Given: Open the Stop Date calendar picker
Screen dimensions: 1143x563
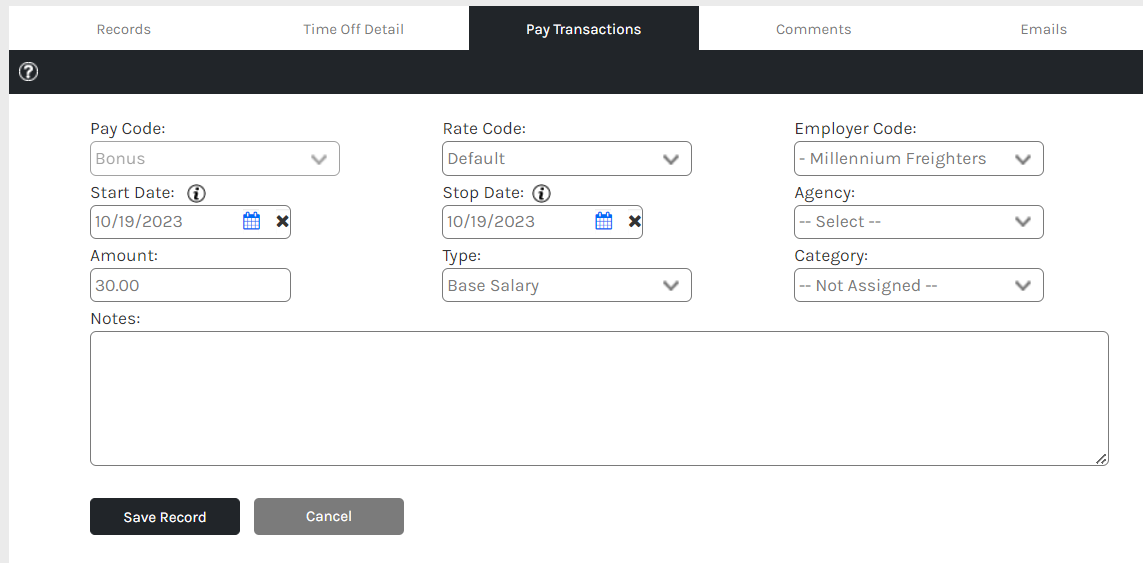Looking at the screenshot, I should [604, 222].
